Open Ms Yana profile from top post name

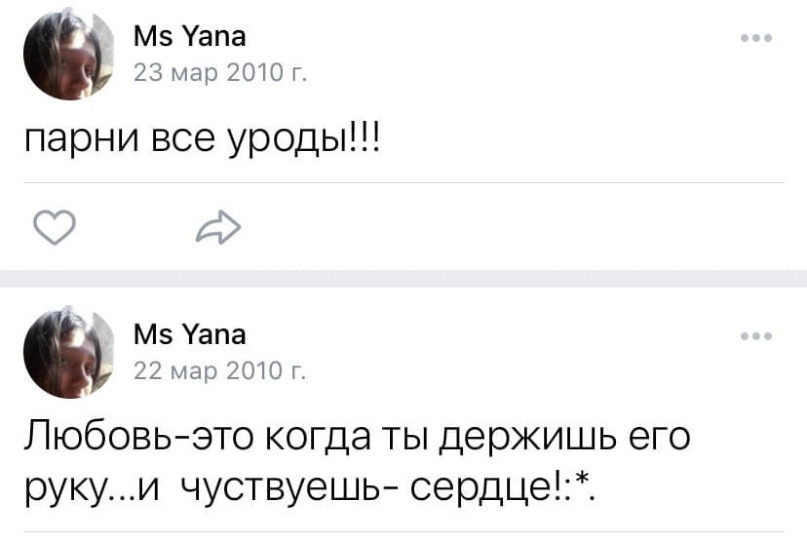click(x=189, y=38)
